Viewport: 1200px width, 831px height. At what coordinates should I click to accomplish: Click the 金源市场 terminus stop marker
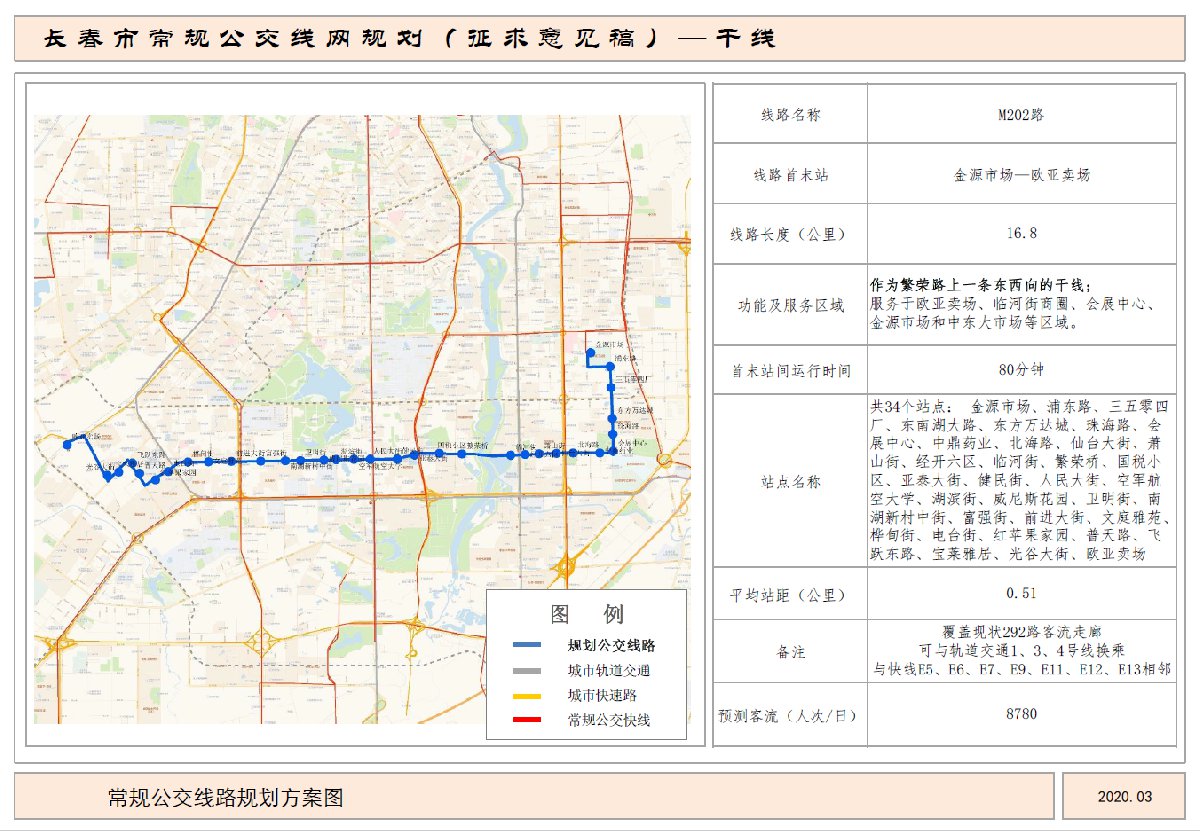pos(591,352)
